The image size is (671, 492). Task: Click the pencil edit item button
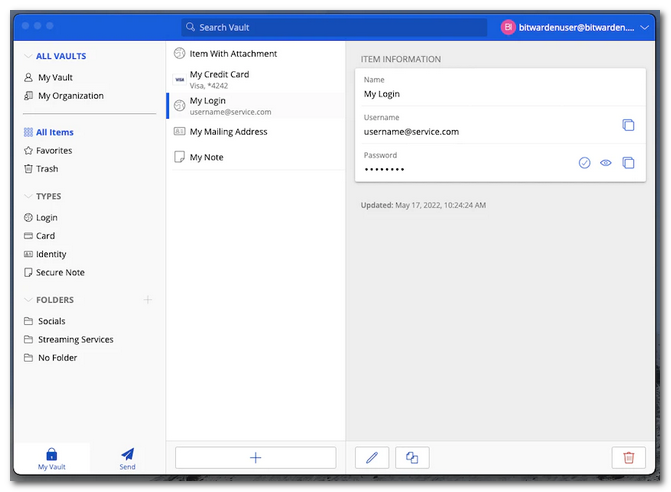click(372, 458)
